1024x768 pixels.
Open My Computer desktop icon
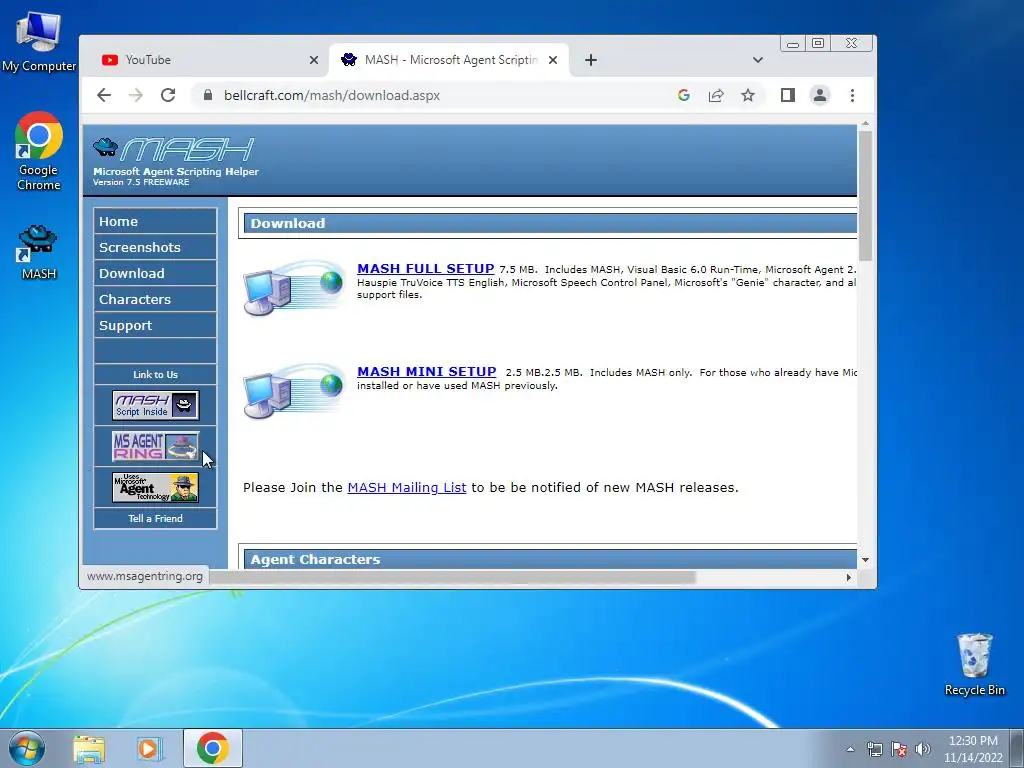tap(39, 42)
